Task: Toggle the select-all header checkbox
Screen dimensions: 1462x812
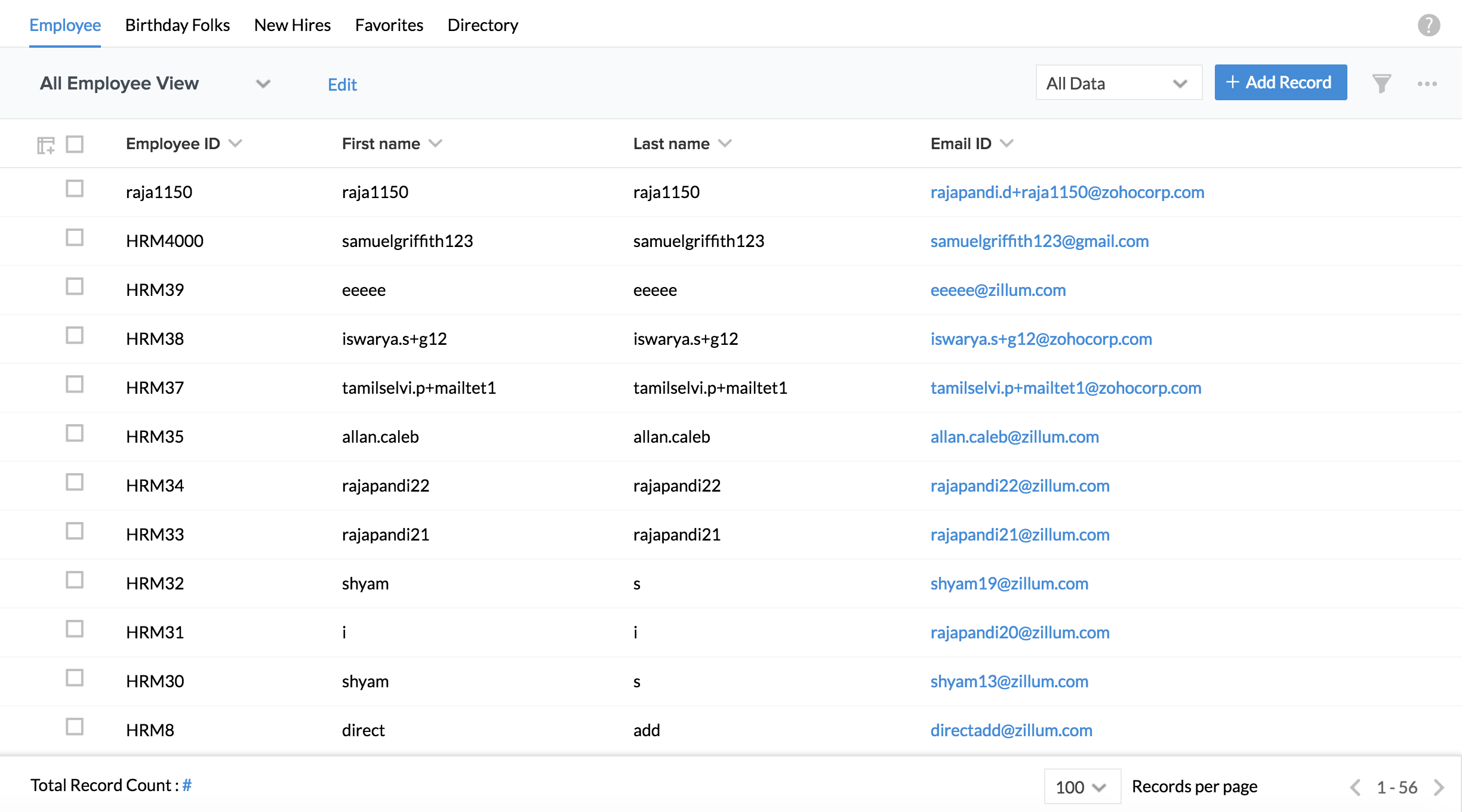Action: [75, 144]
